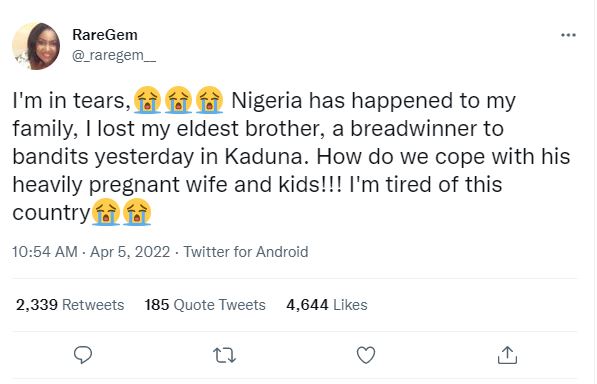Viewport: 597px width, 384px height.
Task: Open the 10:54 AM · Apr 5, 2022 timestamp
Action: [91, 252]
